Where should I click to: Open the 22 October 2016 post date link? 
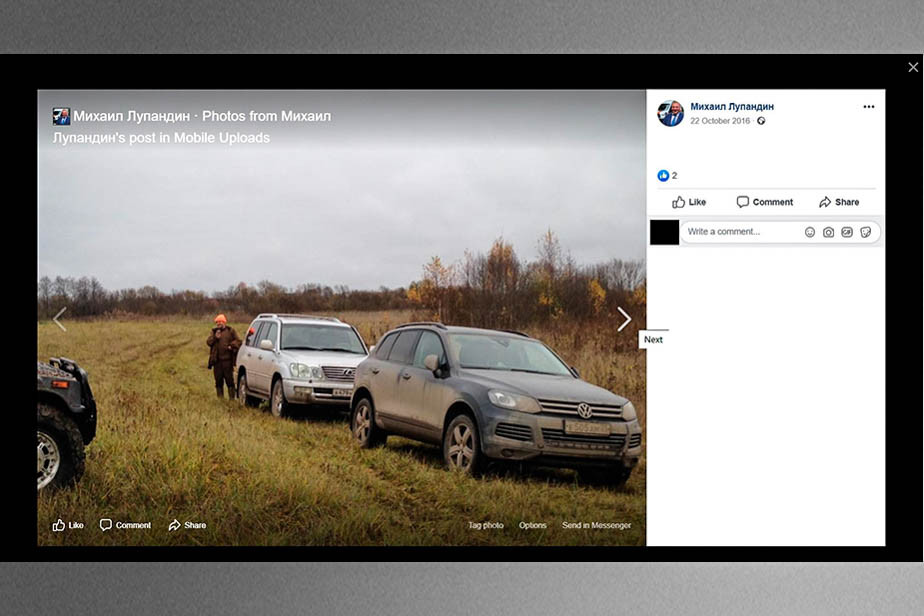coord(719,121)
